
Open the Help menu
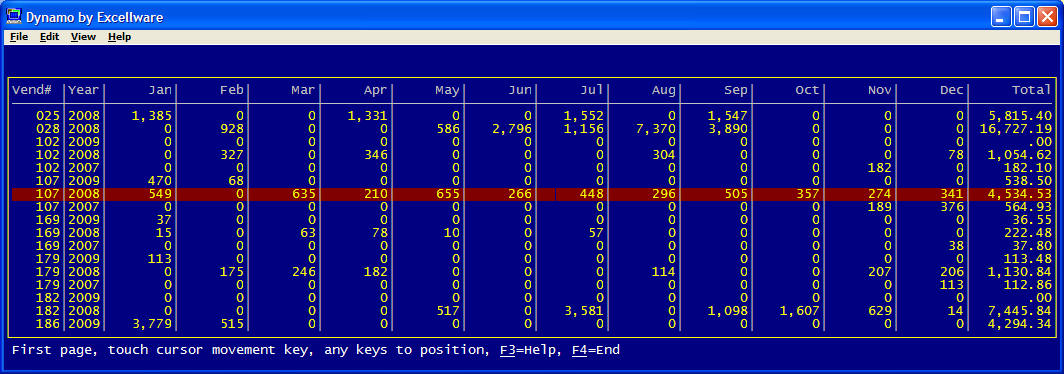pyautogui.click(x=119, y=37)
